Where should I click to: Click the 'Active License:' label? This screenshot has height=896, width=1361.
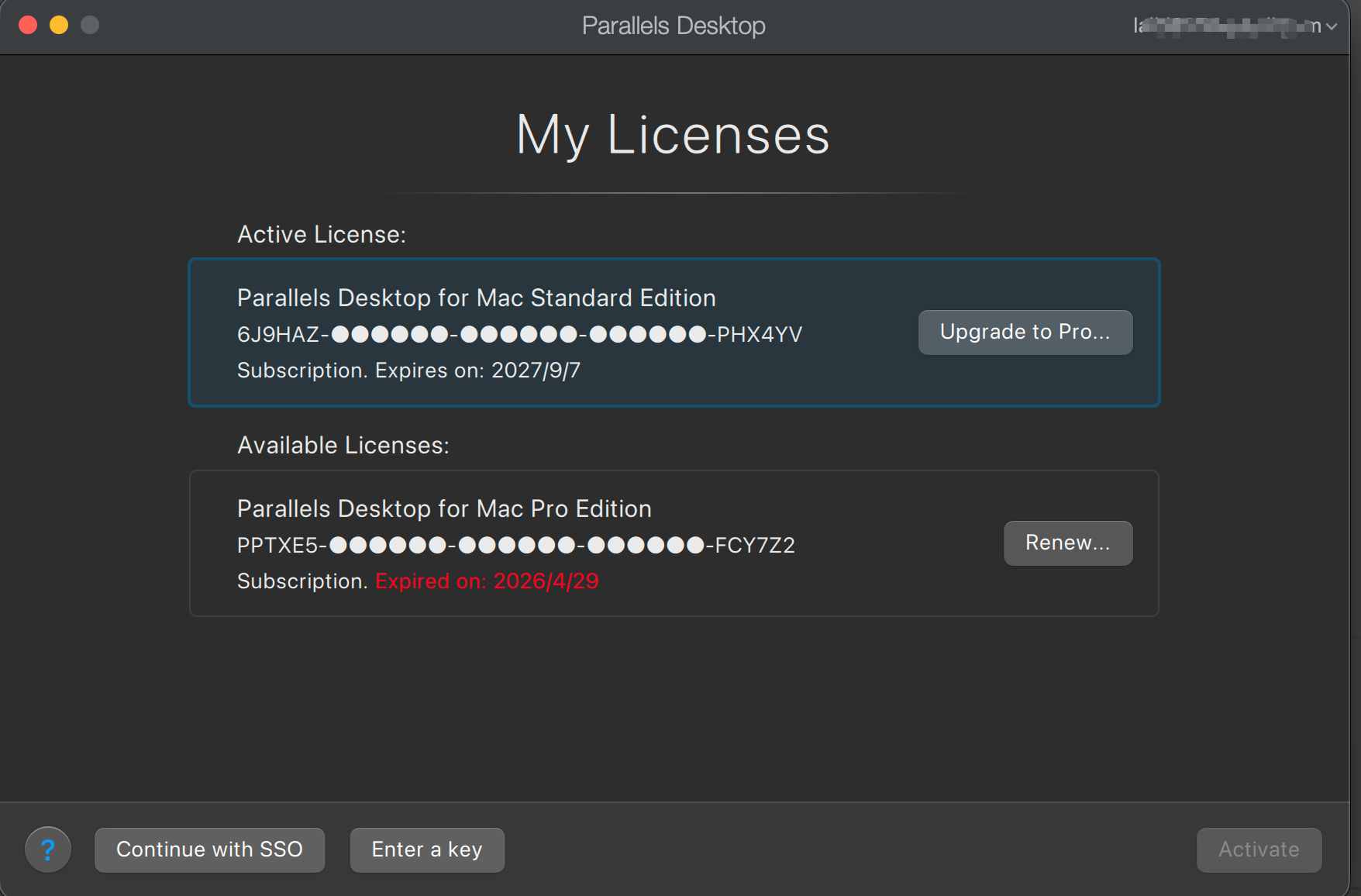pyautogui.click(x=322, y=235)
